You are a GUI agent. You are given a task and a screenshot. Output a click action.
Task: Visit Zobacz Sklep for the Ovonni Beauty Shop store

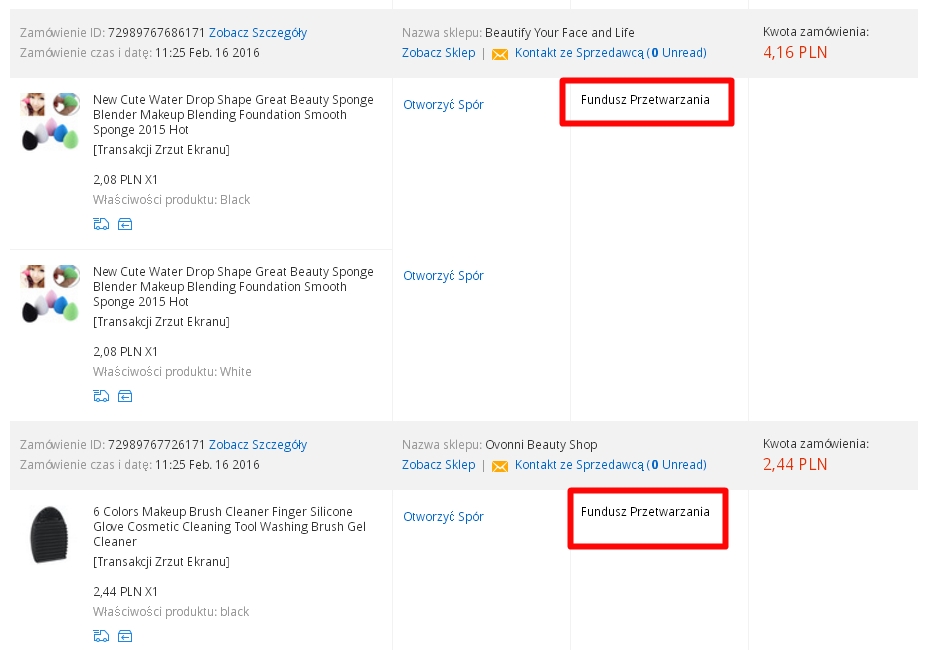pyautogui.click(x=438, y=465)
